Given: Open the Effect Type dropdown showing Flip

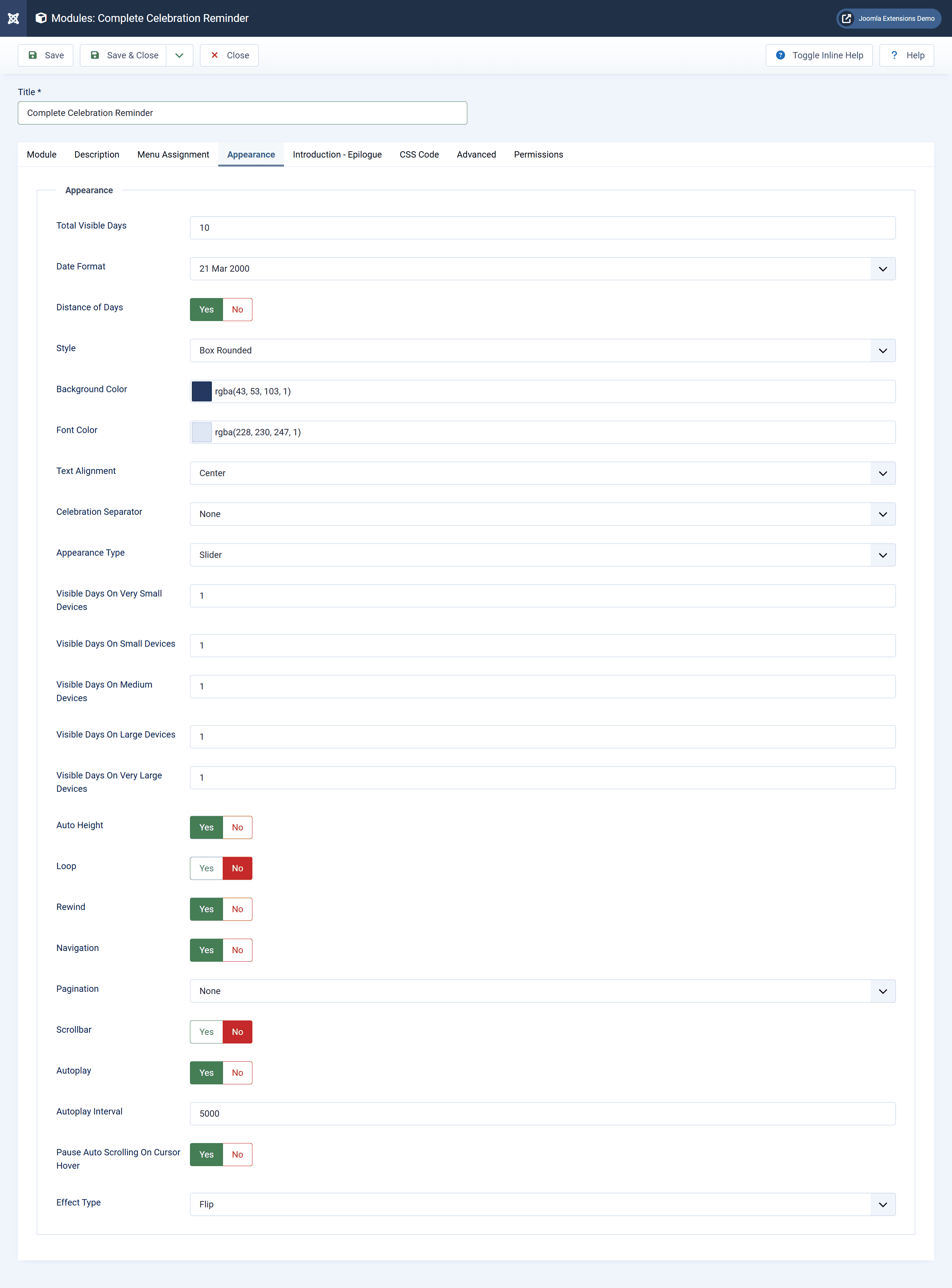Looking at the screenshot, I should pyautogui.click(x=542, y=1204).
